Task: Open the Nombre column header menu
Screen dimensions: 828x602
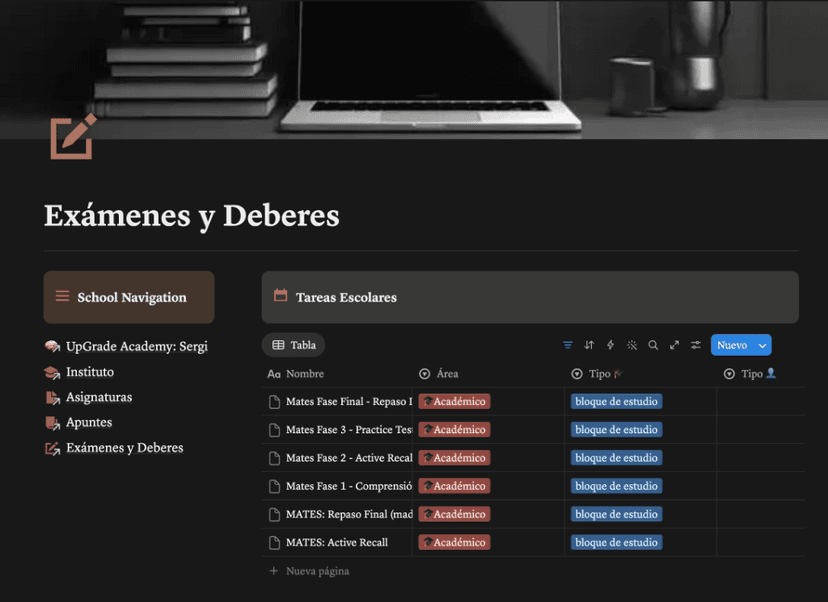Action: 304,374
